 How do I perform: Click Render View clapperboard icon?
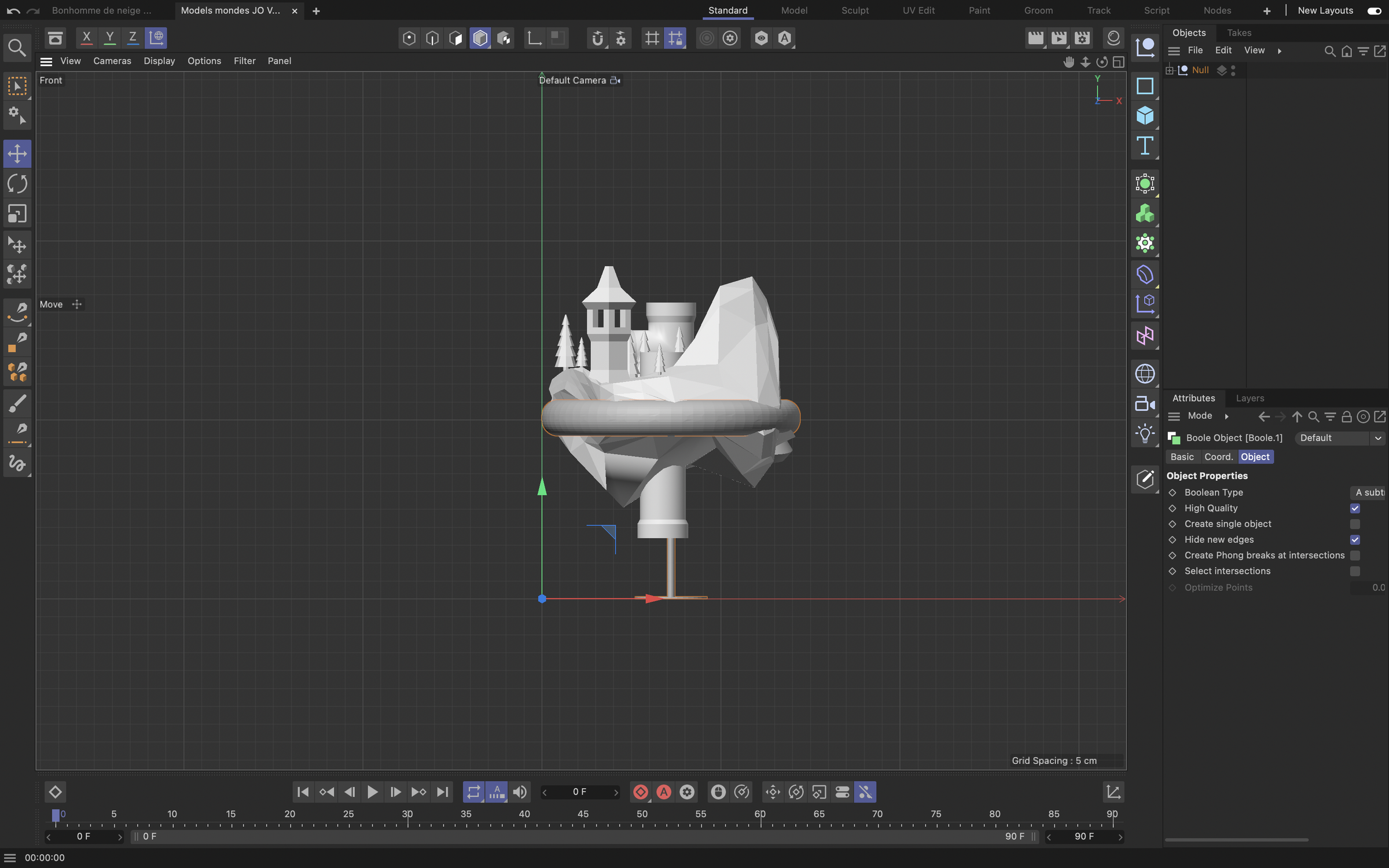tap(1035, 38)
